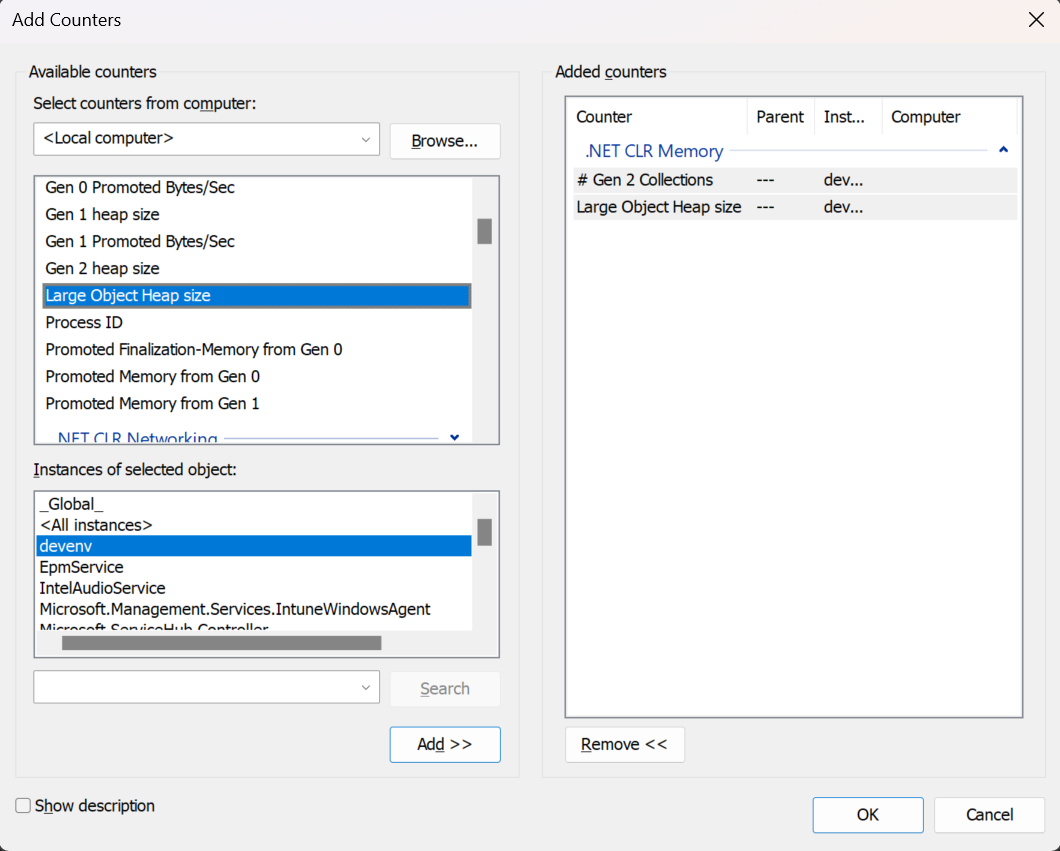
Task: Sort added counters by the Counter column
Action: tap(604, 116)
